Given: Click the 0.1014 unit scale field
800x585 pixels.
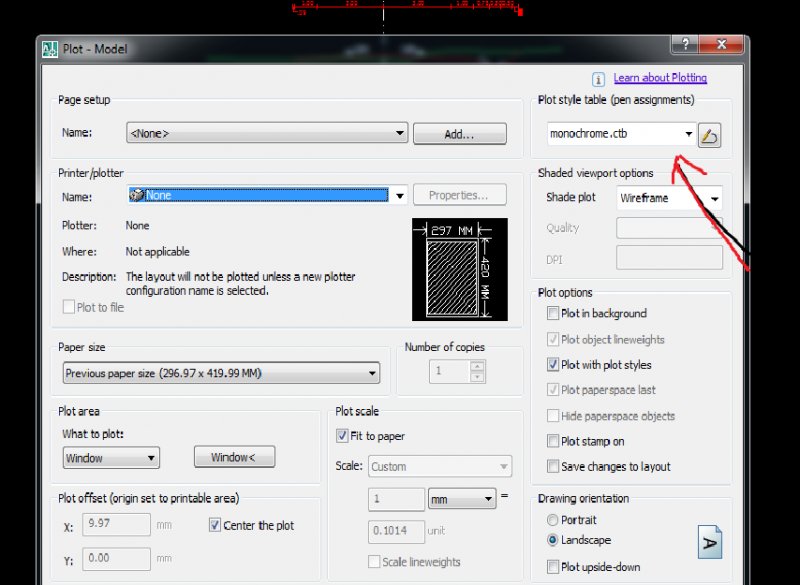Looking at the screenshot, I should point(396,531).
